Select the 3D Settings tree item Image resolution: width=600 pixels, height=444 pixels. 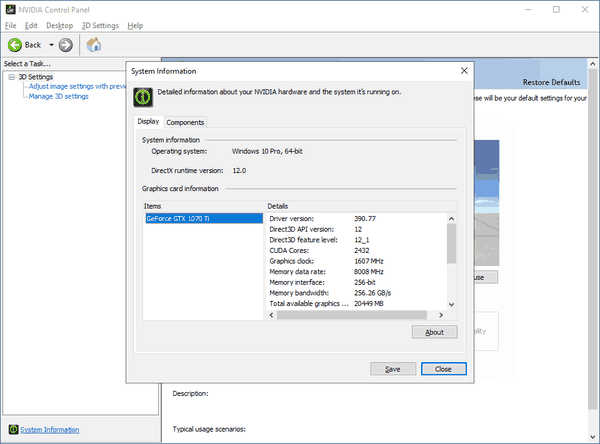coord(36,77)
